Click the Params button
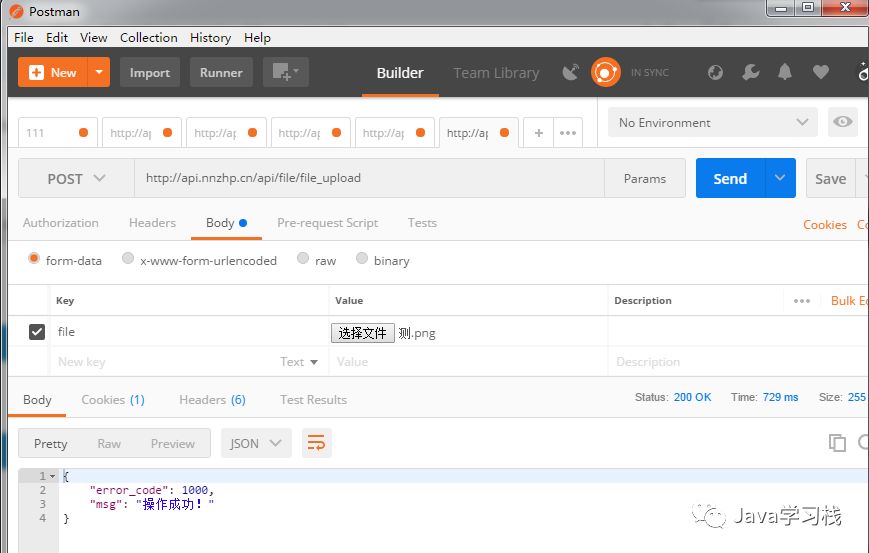Image resolution: width=869 pixels, height=553 pixels. tap(645, 178)
